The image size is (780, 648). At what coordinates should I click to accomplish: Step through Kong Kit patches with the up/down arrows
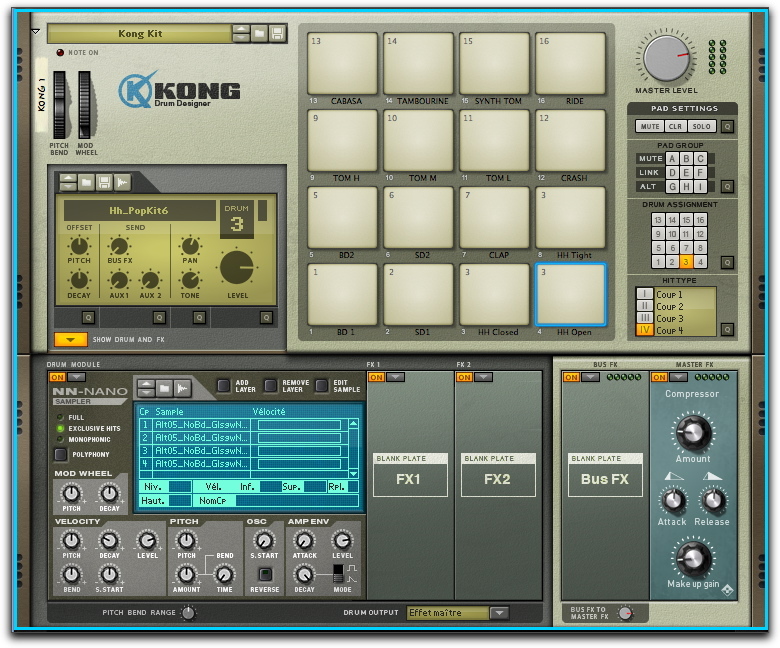point(241,33)
